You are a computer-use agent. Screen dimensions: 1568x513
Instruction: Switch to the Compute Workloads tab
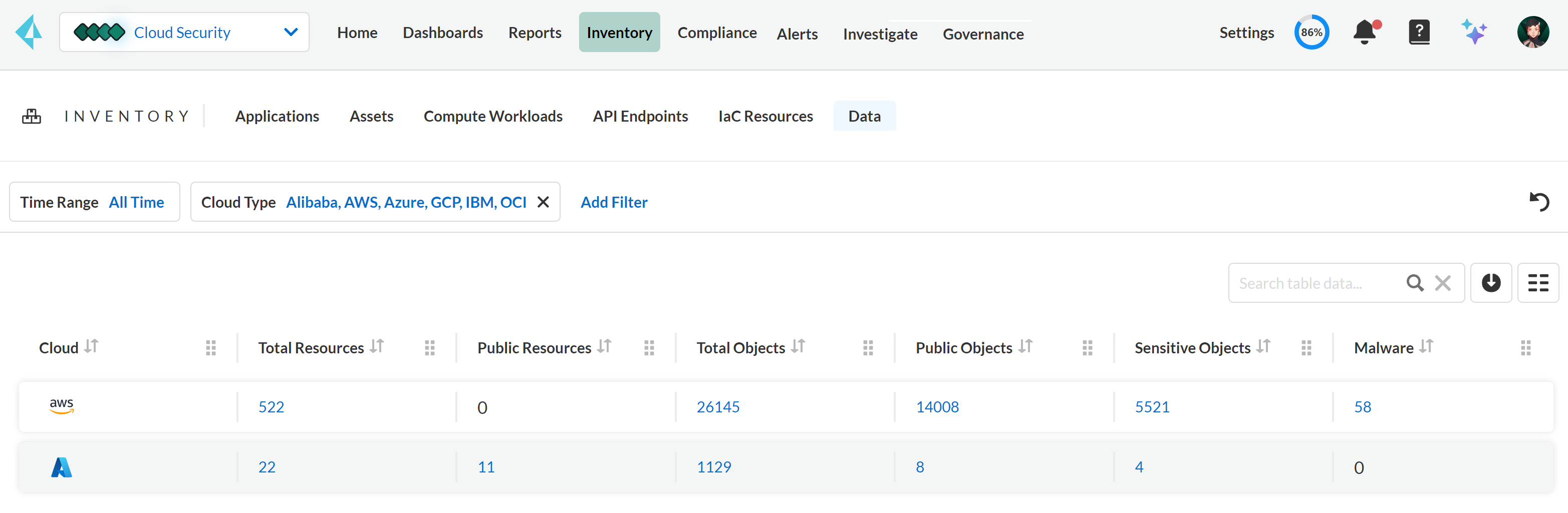tap(493, 116)
